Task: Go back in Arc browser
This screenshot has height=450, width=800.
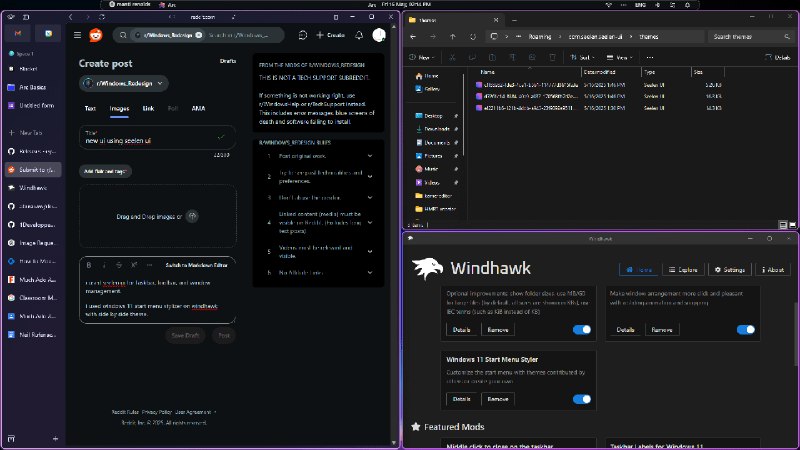Action: pyautogui.click(x=71, y=17)
